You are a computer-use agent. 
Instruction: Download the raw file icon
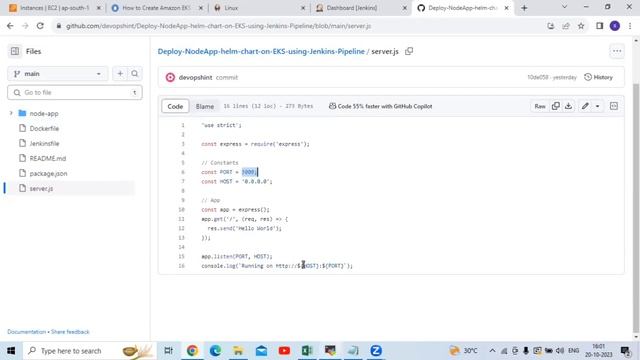(569, 106)
